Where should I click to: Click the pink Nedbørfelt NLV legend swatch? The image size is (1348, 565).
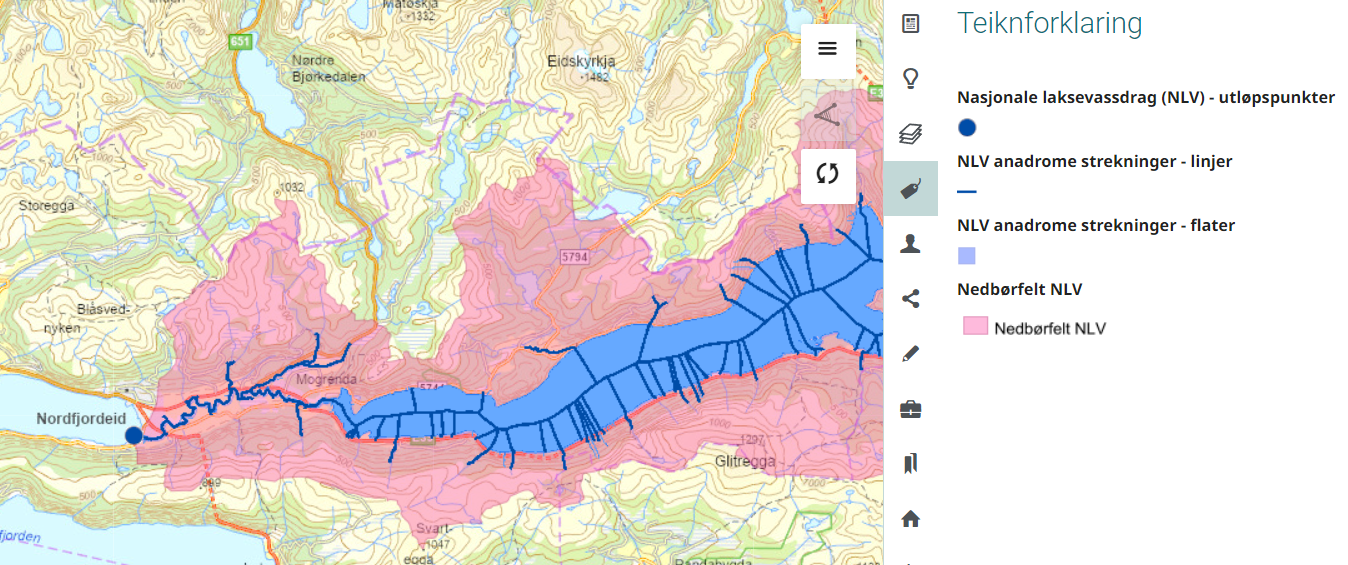(974, 327)
